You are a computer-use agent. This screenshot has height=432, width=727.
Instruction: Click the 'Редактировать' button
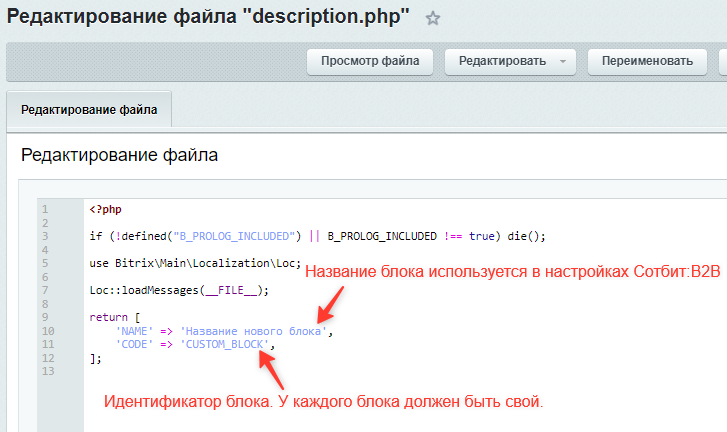tap(502, 62)
